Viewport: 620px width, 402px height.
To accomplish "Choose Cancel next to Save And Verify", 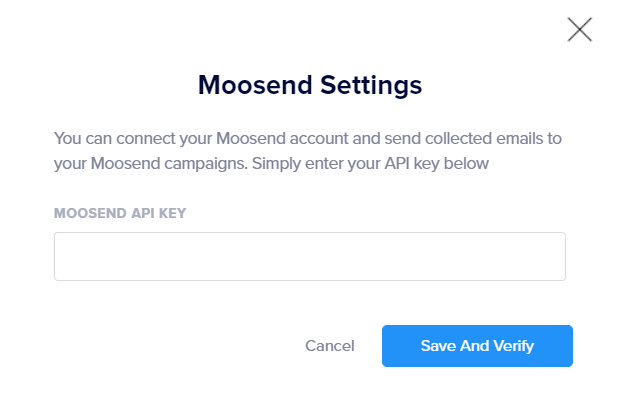I will (x=330, y=346).
